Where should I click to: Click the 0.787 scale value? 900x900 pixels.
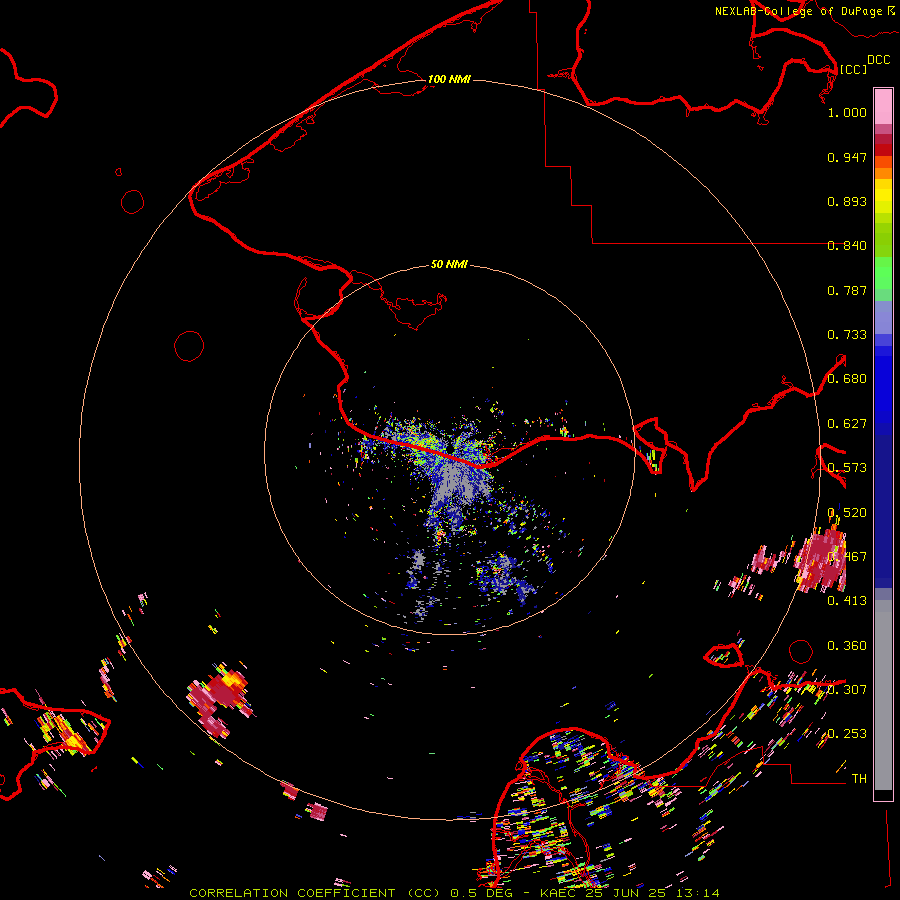tap(847, 290)
